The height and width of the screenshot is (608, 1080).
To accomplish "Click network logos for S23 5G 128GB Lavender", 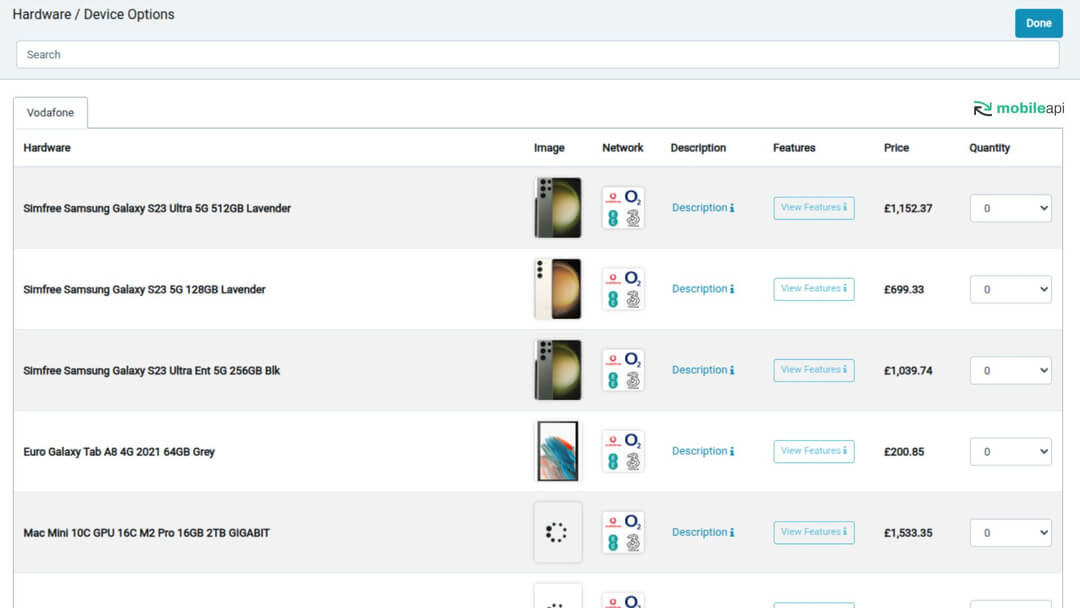I will point(623,289).
